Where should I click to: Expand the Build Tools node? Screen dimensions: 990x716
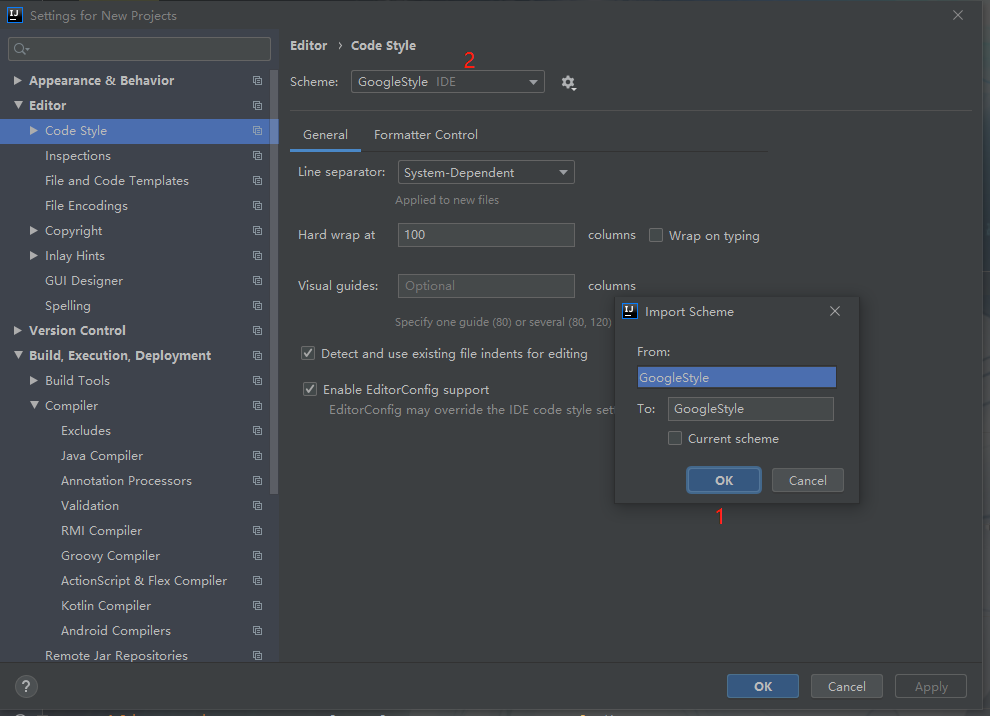point(34,380)
